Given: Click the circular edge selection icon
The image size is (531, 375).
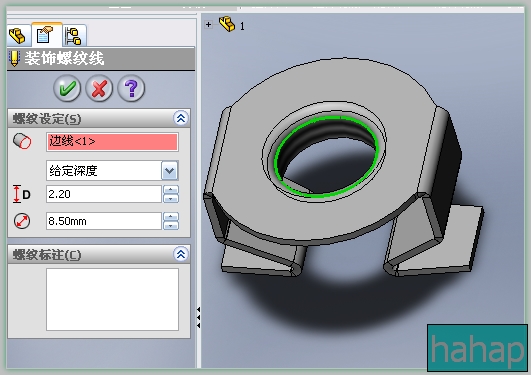Looking at the screenshot, I should click(22, 141).
